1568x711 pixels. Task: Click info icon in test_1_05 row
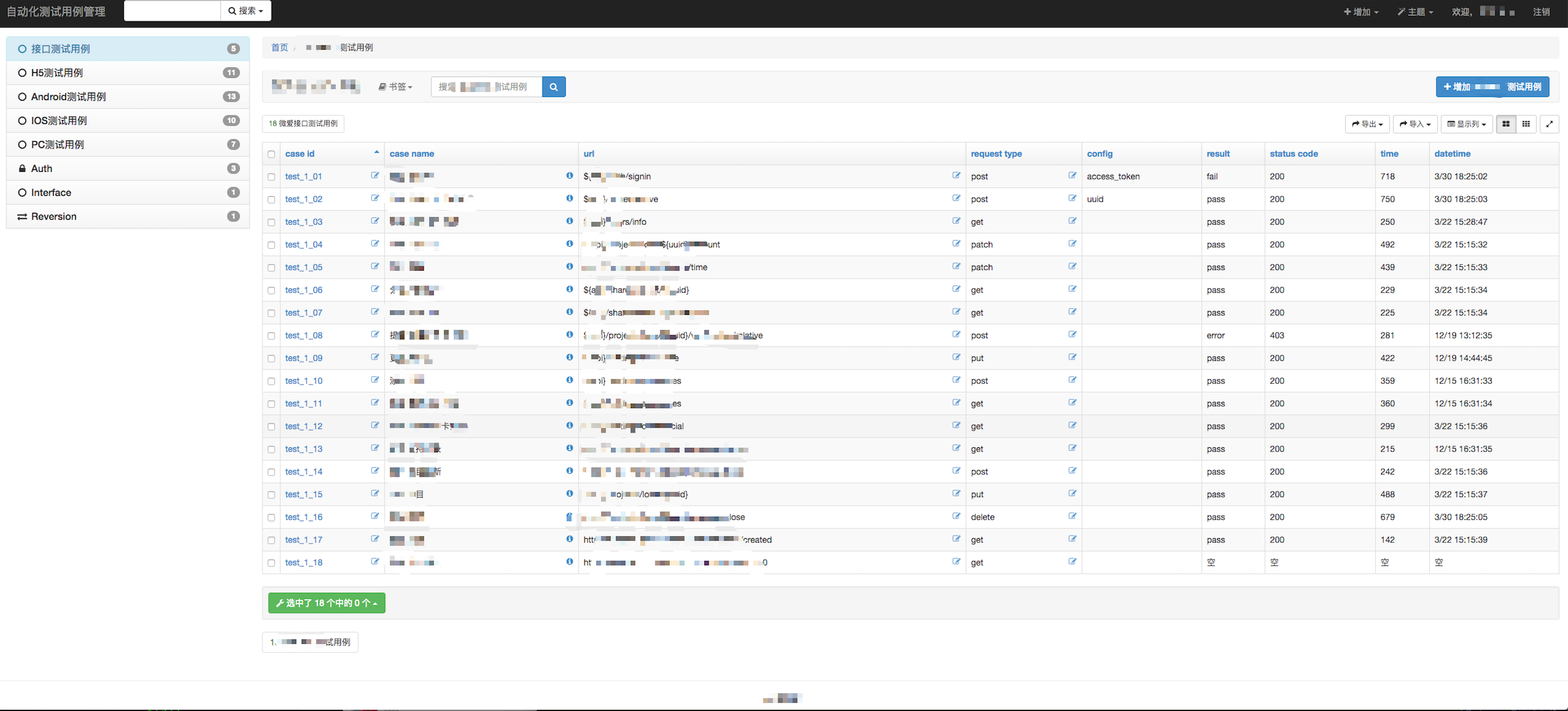click(569, 266)
